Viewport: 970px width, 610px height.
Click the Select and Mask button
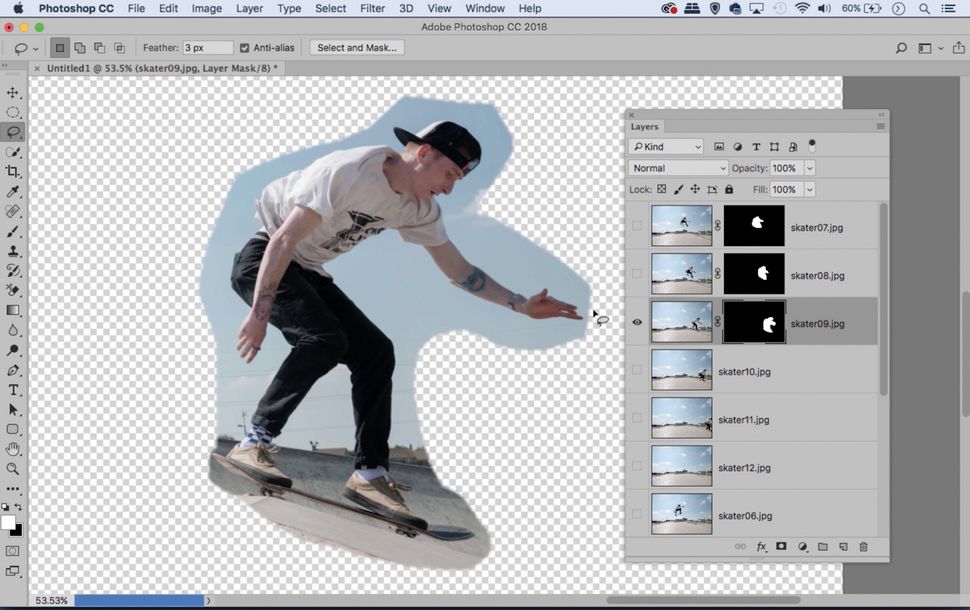(x=355, y=47)
